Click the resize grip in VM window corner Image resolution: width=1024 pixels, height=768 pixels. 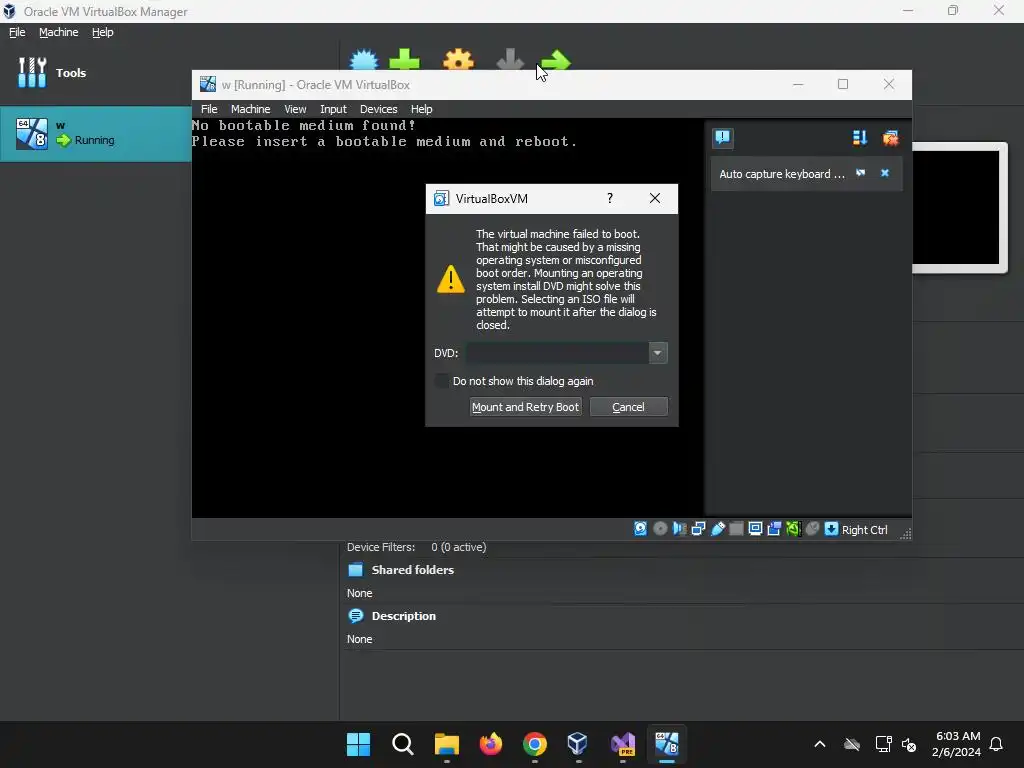tap(905, 534)
